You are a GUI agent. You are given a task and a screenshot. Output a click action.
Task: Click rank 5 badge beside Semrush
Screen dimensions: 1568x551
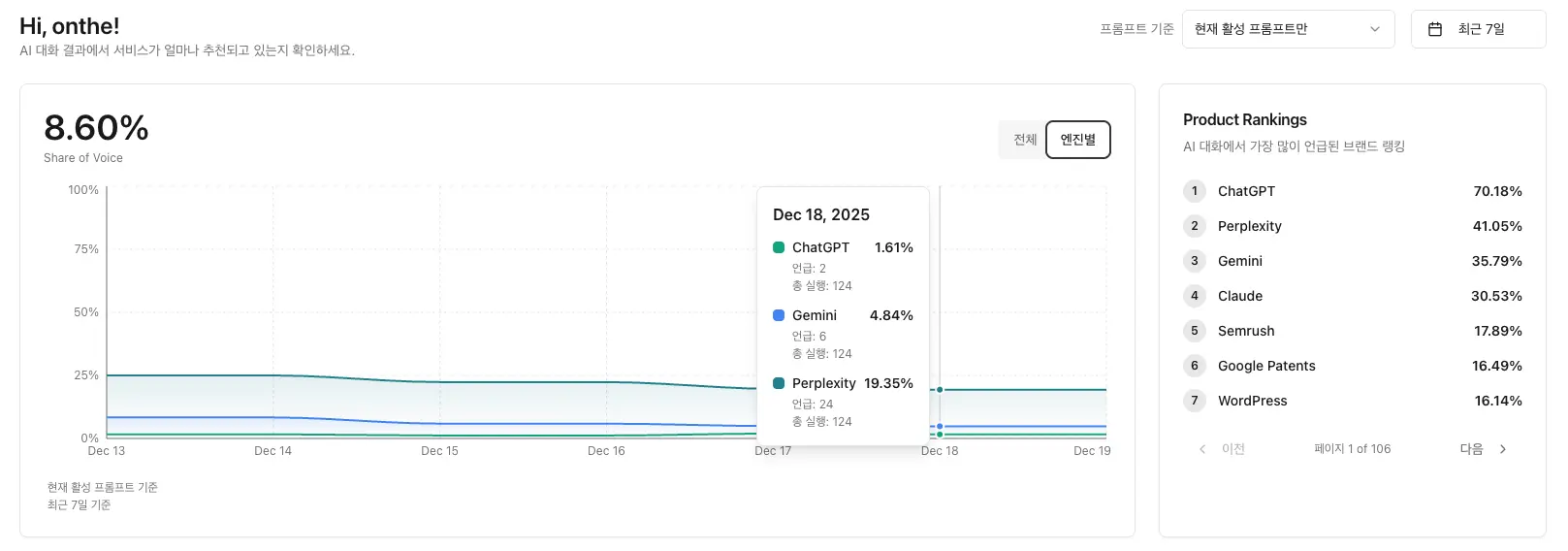1195,331
